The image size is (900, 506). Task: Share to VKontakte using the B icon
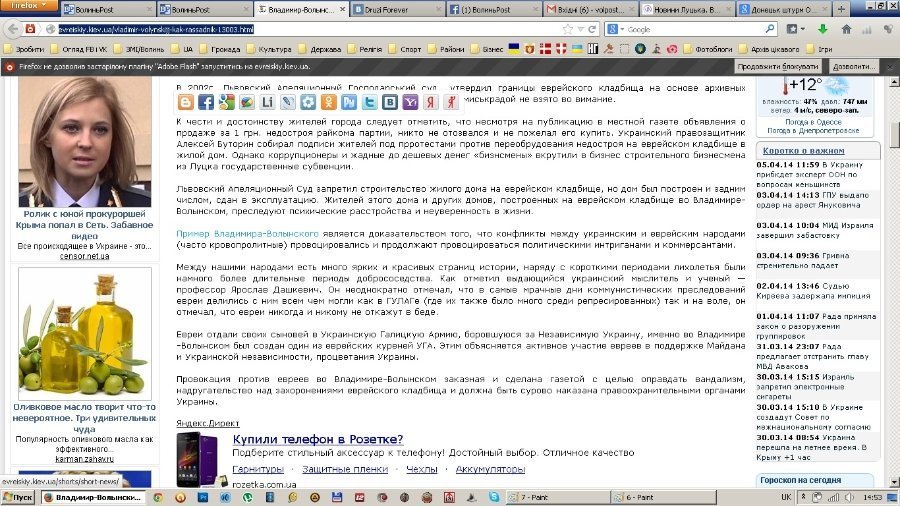(x=390, y=102)
